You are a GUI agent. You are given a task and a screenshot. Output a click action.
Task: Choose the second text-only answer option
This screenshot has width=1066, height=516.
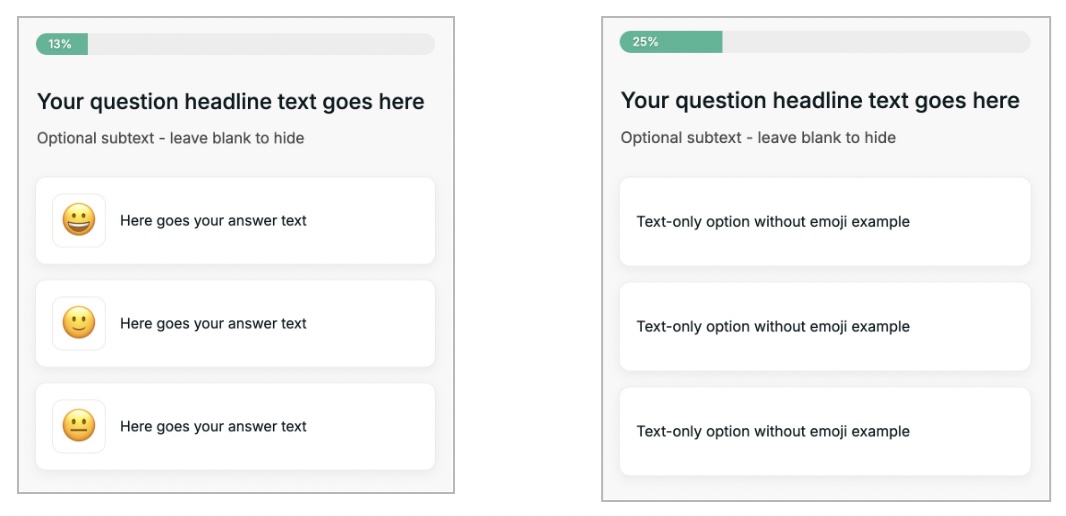click(x=824, y=327)
